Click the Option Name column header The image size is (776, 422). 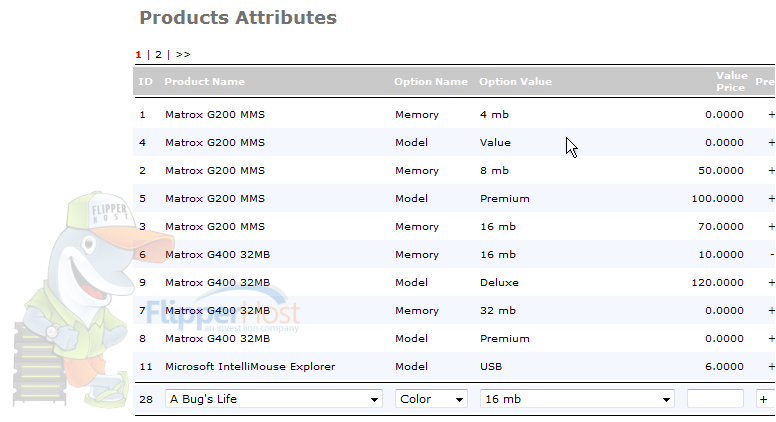point(431,82)
